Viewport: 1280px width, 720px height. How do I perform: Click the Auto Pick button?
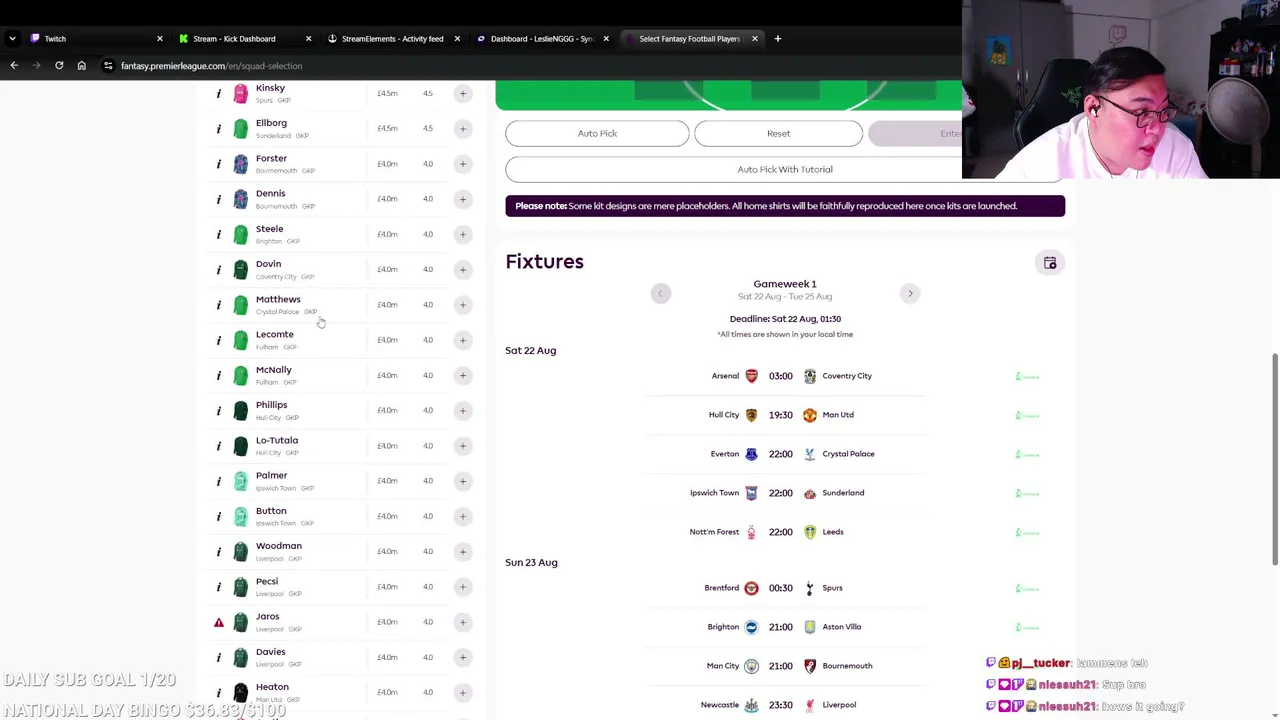point(597,133)
